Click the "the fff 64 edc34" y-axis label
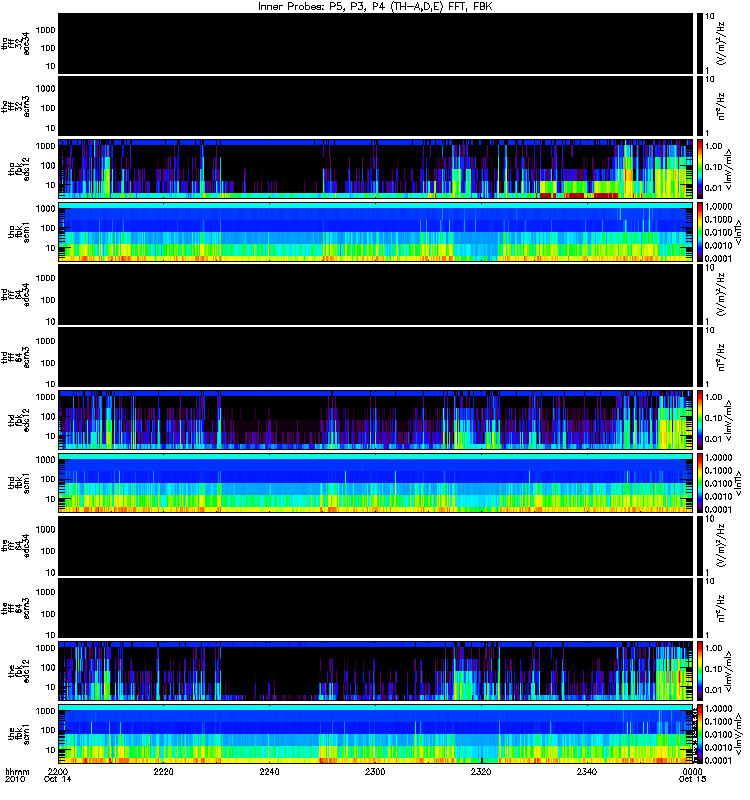This screenshot has height=800, width=750. (x=15, y=545)
